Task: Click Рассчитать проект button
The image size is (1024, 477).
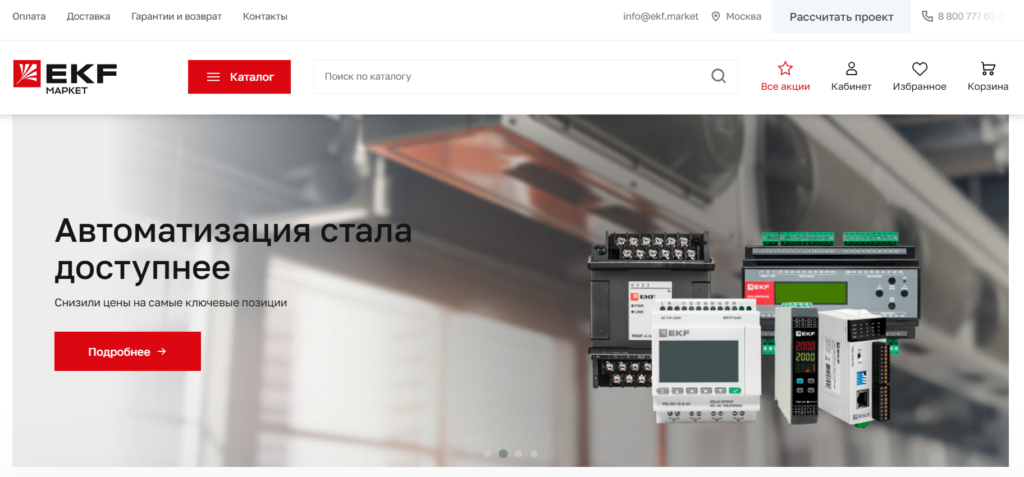Action: (x=841, y=16)
